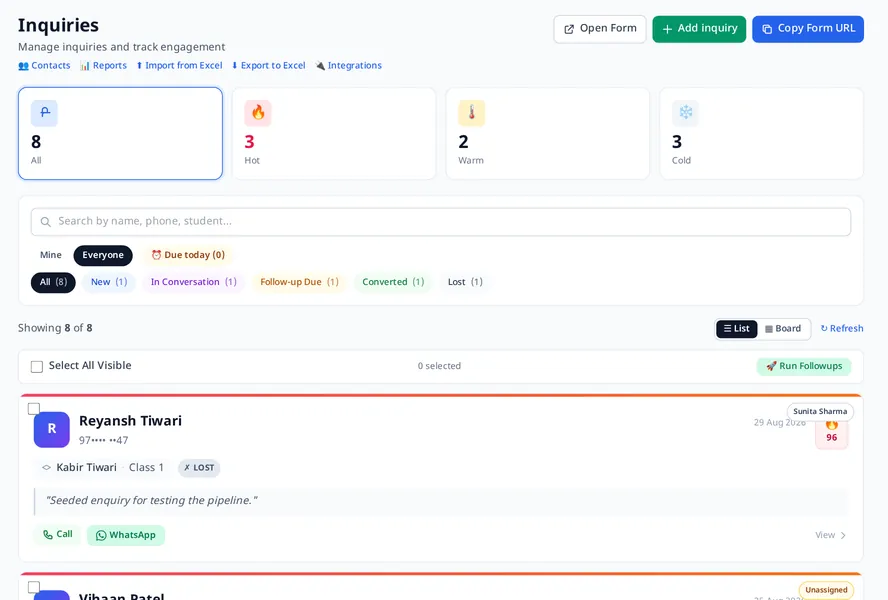
Task: Filter by In Conversation (1) status
Action: coord(194,282)
